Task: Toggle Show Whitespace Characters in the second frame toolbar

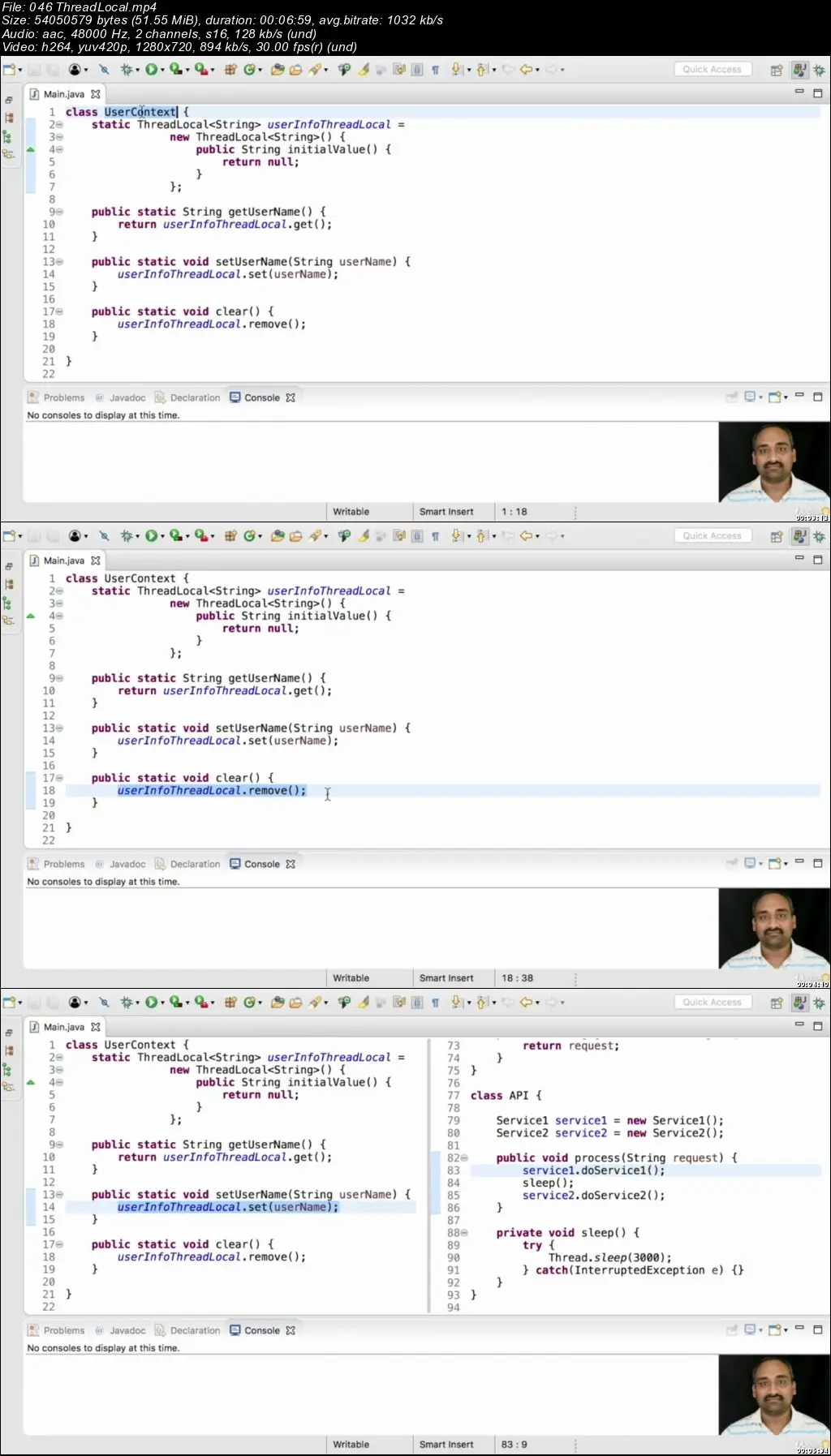Action: (435, 536)
